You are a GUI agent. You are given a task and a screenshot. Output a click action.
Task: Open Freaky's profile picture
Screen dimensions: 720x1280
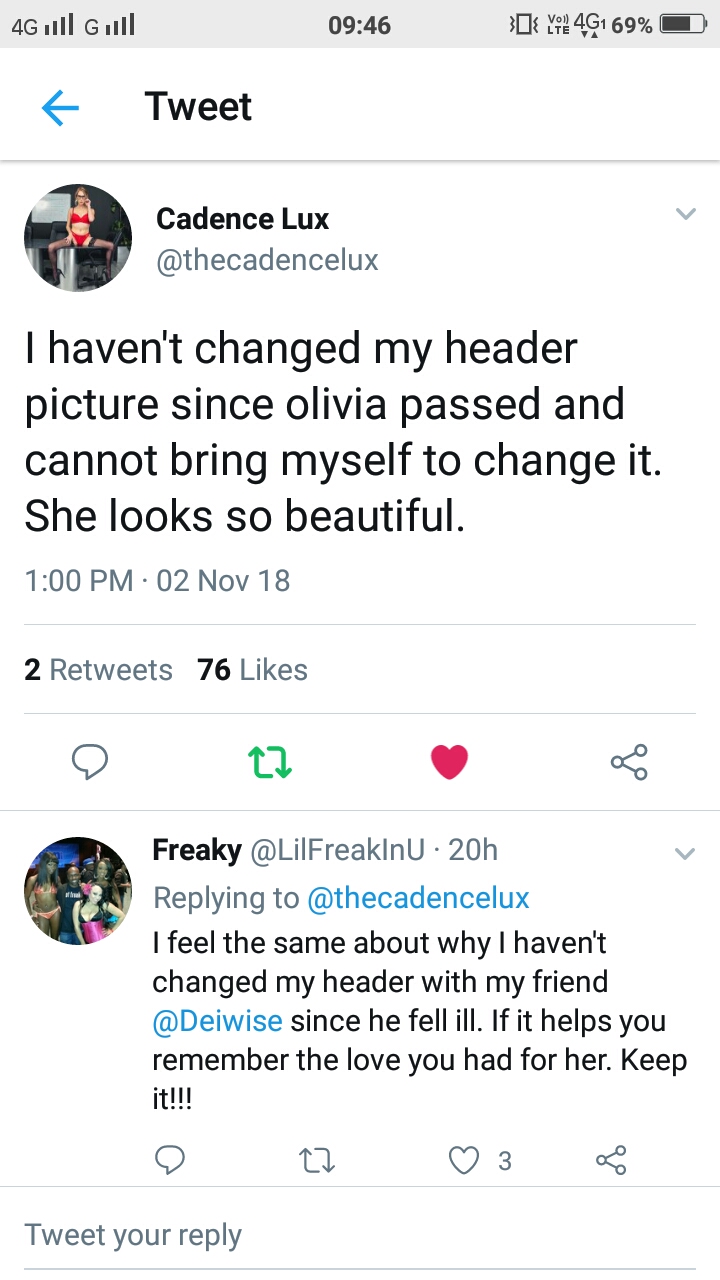[x=78, y=891]
